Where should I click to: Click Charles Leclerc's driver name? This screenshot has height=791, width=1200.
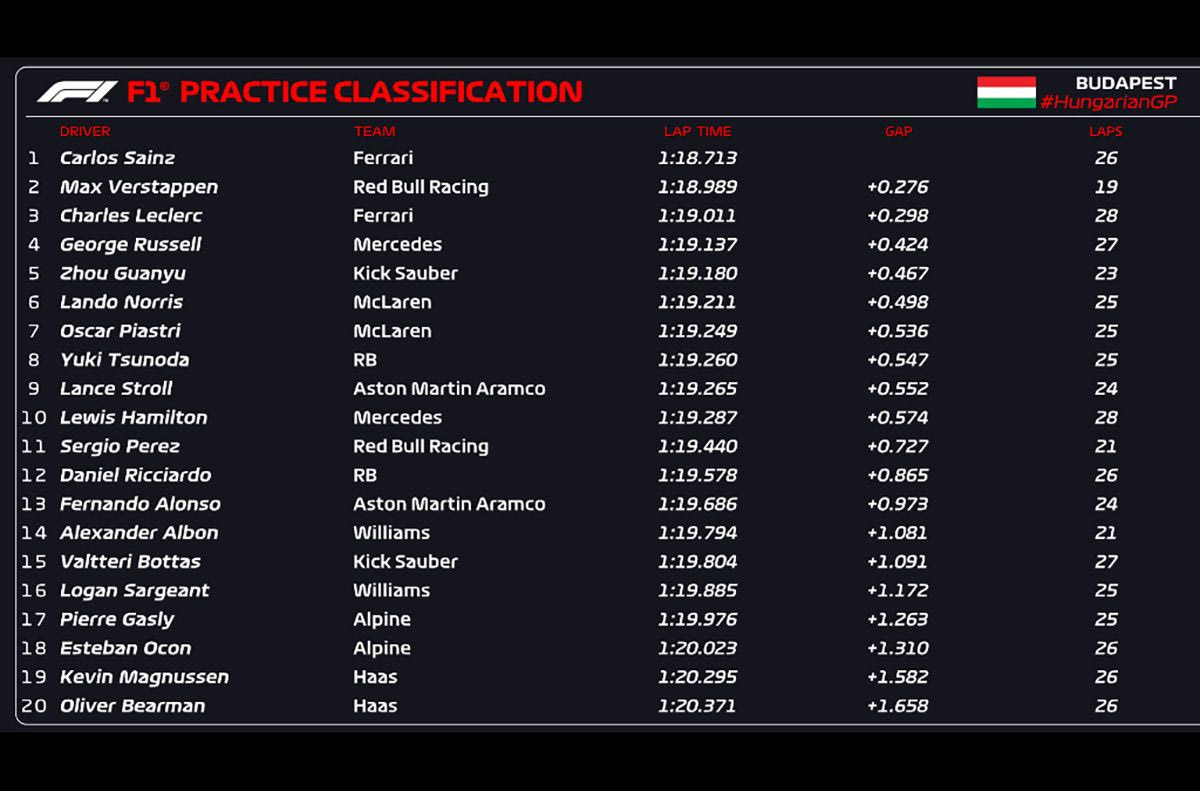point(131,216)
